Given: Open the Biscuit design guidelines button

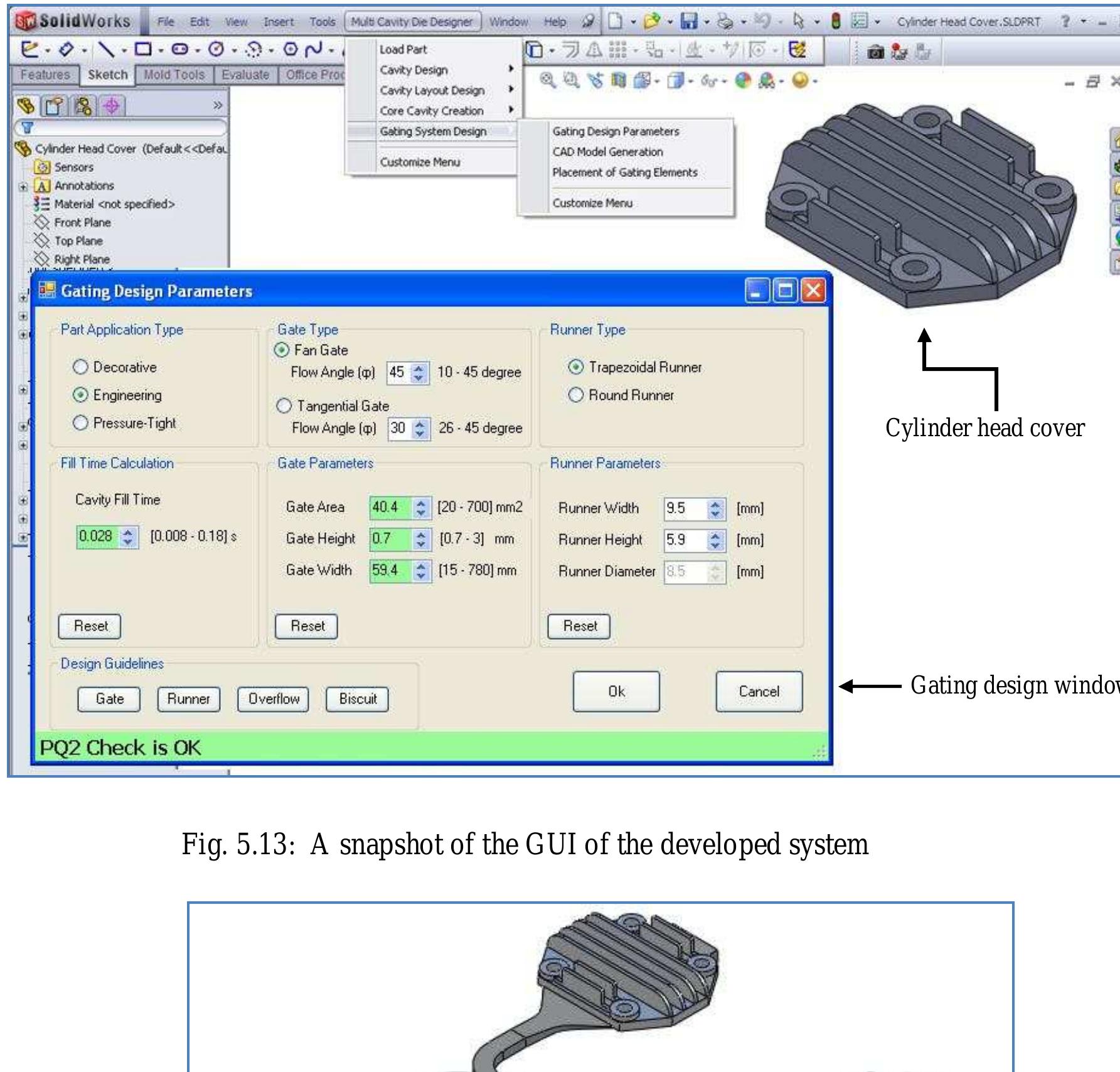Looking at the screenshot, I should click(358, 699).
